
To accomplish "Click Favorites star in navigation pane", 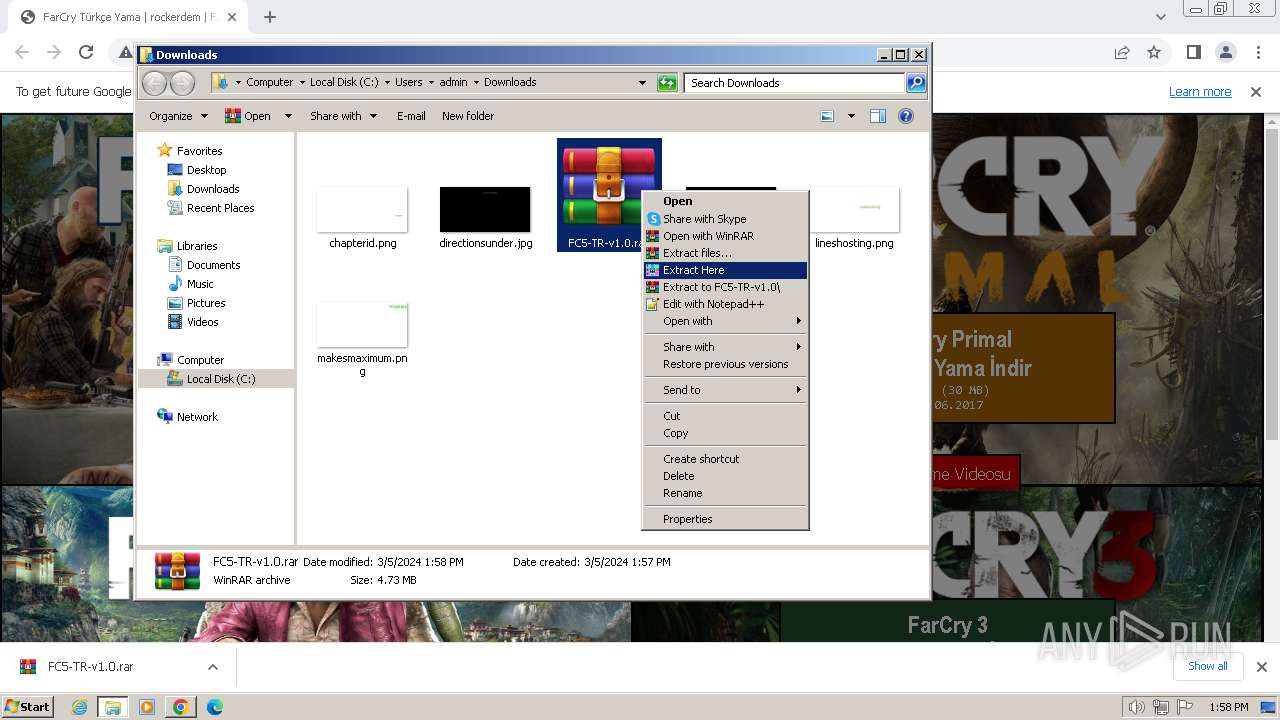I will [165, 151].
